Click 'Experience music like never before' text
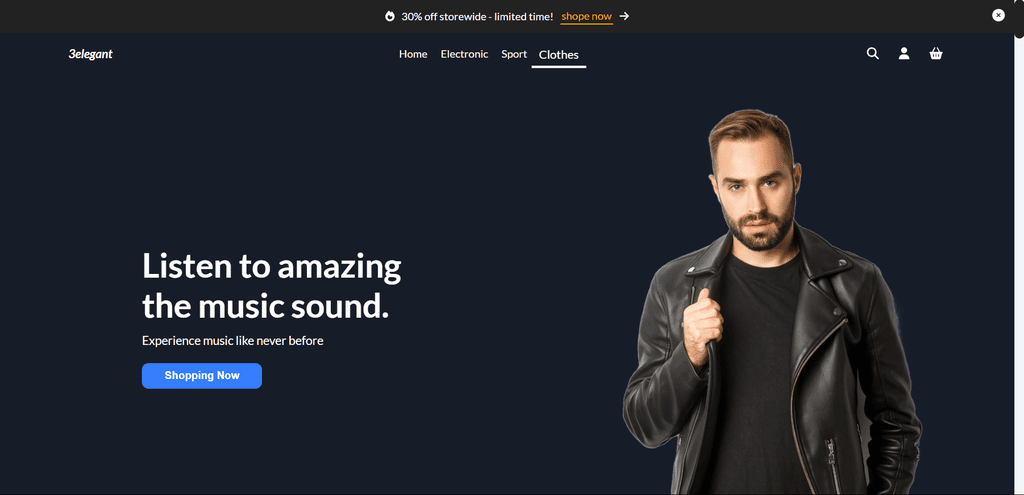 (232, 341)
